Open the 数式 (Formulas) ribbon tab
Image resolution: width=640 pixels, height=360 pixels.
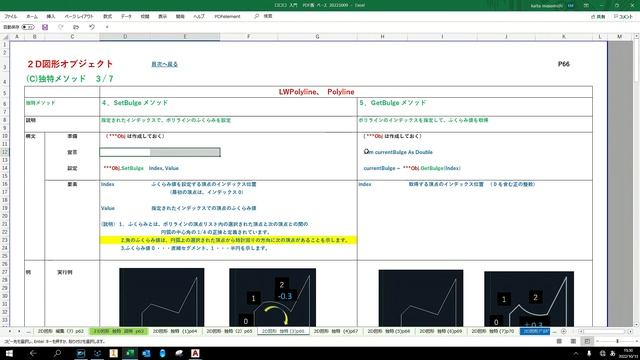[107, 16]
